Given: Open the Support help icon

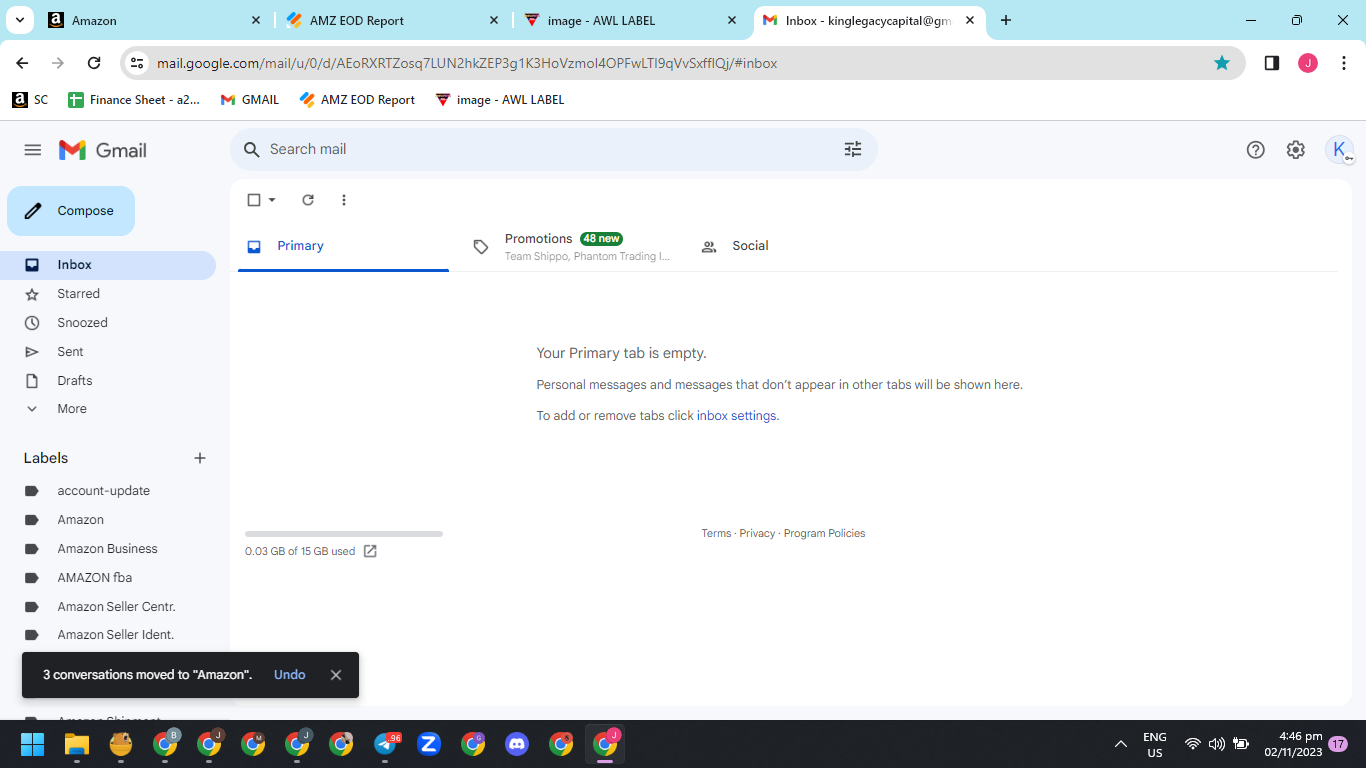Looking at the screenshot, I should (x=1256, y=150).
